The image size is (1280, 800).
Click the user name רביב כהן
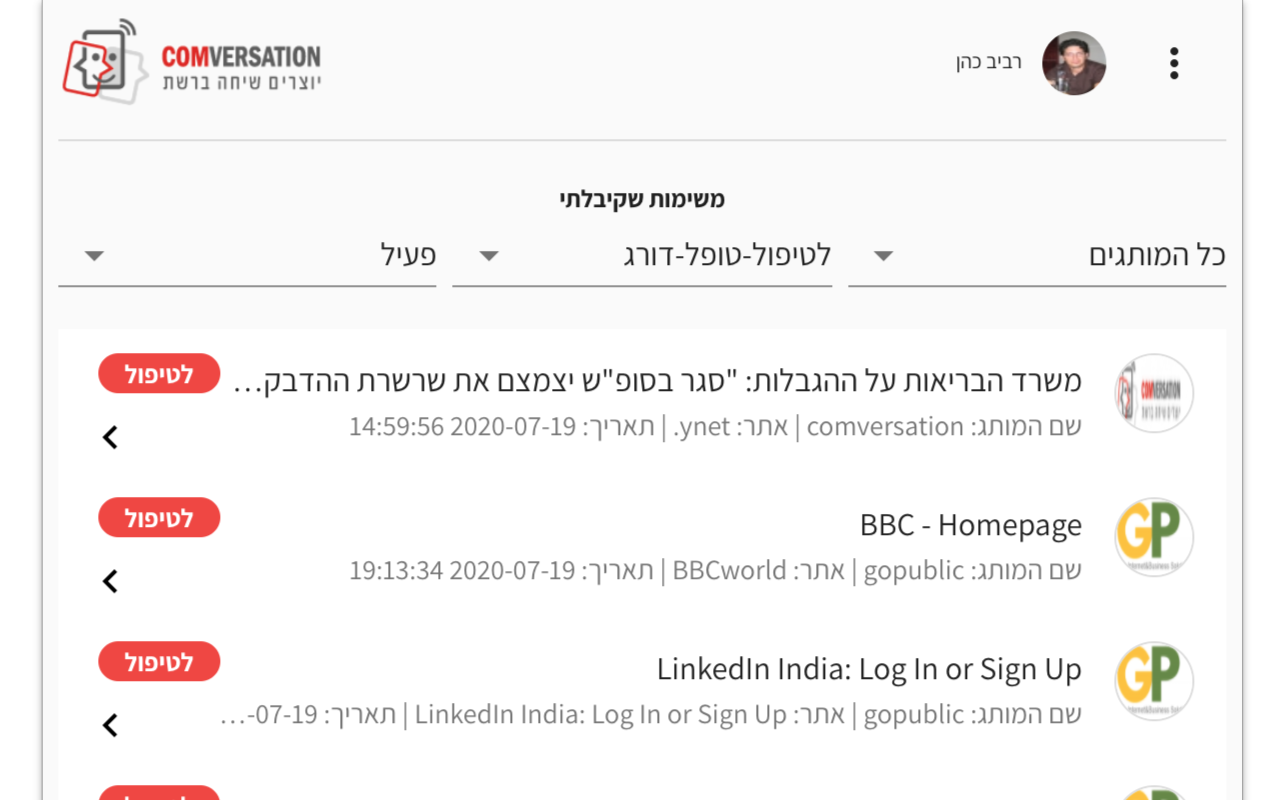tap(988, 63)
